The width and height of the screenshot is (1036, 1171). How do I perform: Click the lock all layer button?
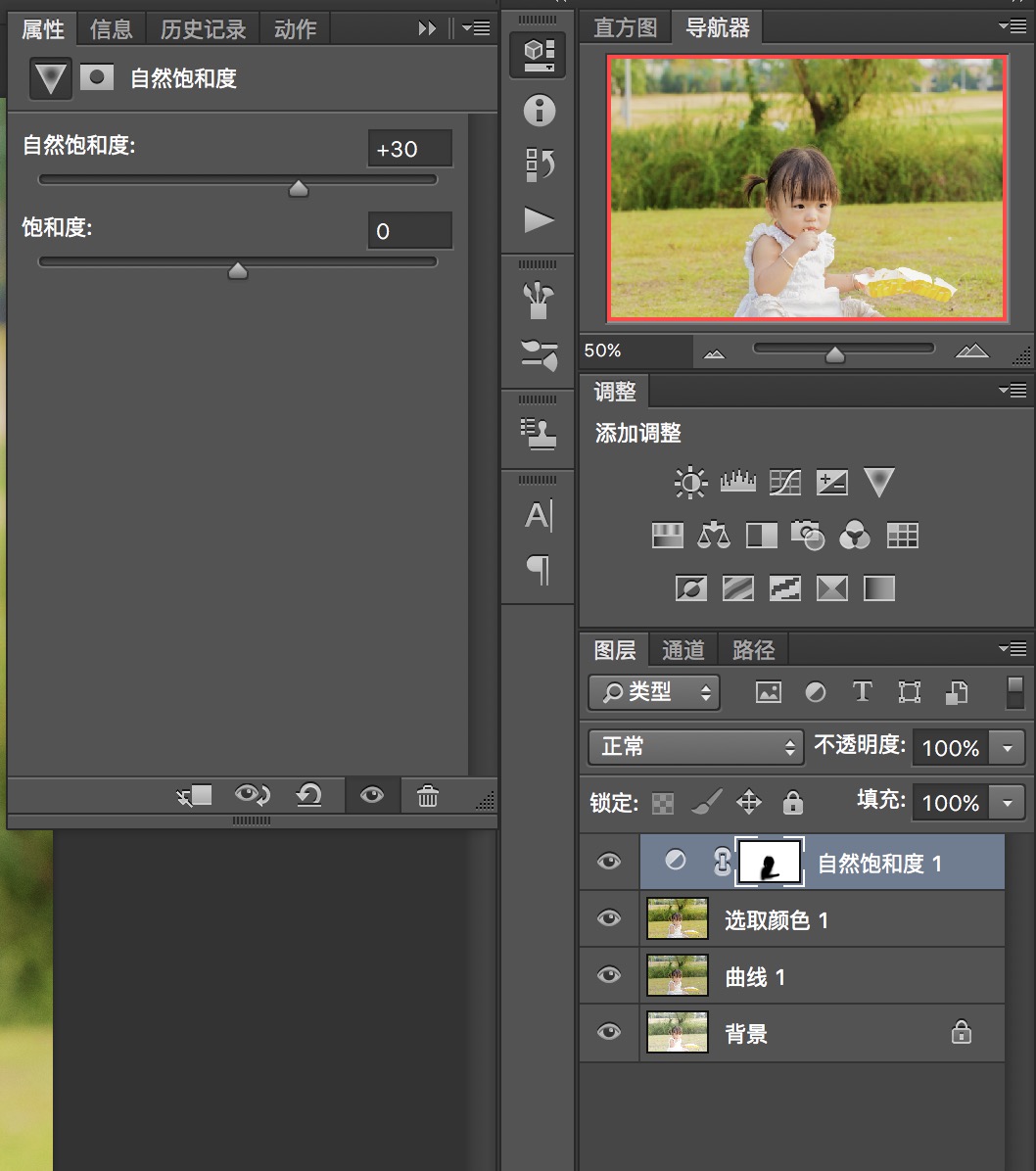coord(793,804)
